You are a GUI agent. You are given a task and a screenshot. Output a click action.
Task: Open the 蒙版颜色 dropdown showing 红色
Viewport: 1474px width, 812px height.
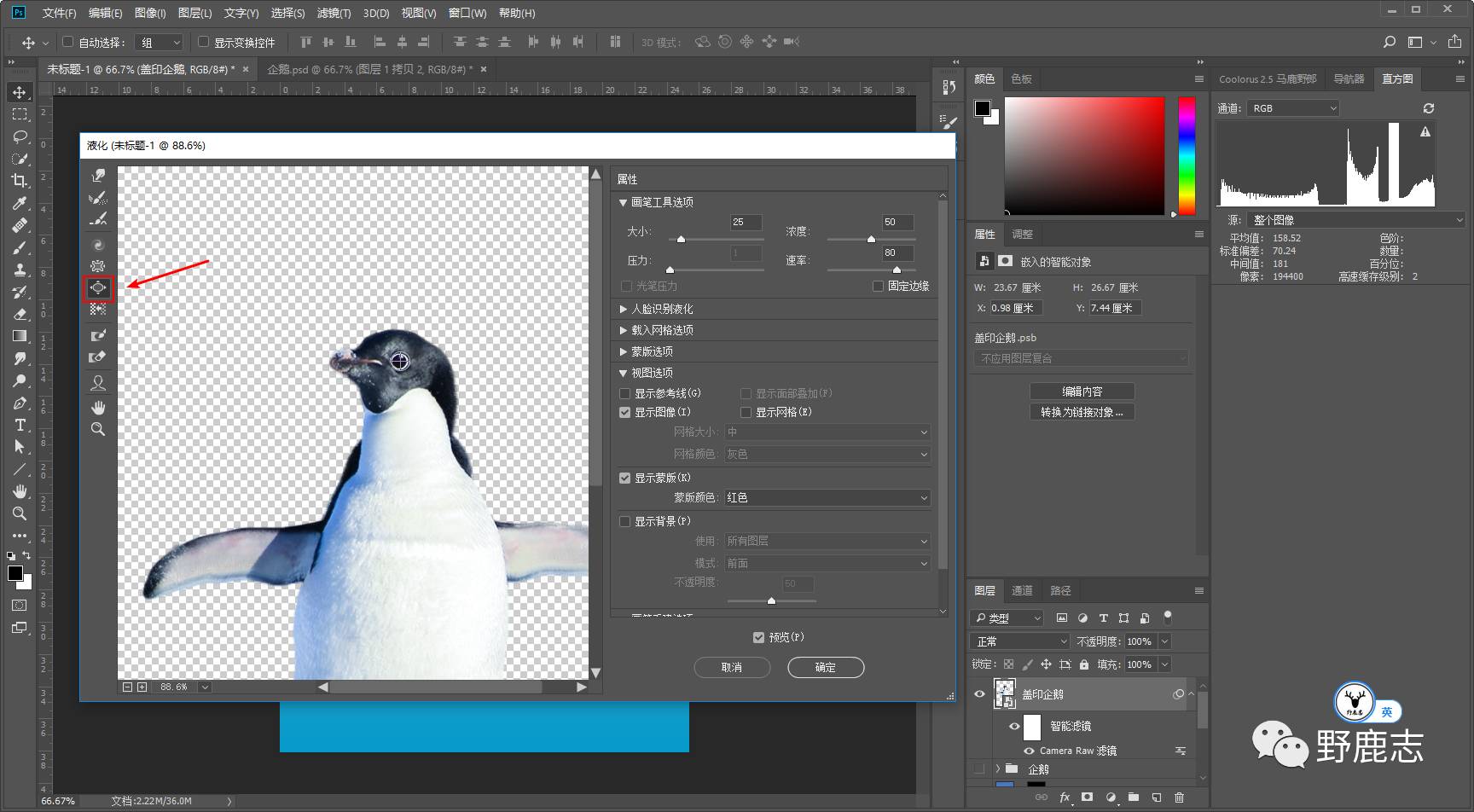coord(826,497)
